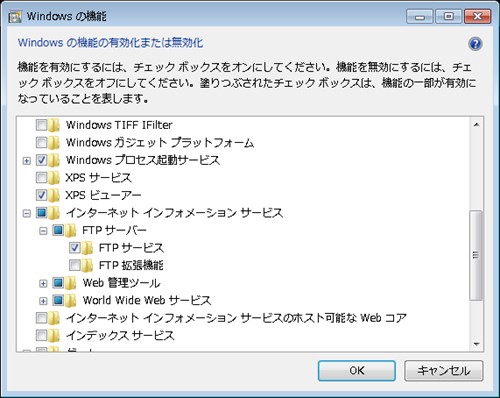Click folder icon beside Windows TIFF IFilter
The height and width of the screenshot is (398, 500).
tap(54, 125)
